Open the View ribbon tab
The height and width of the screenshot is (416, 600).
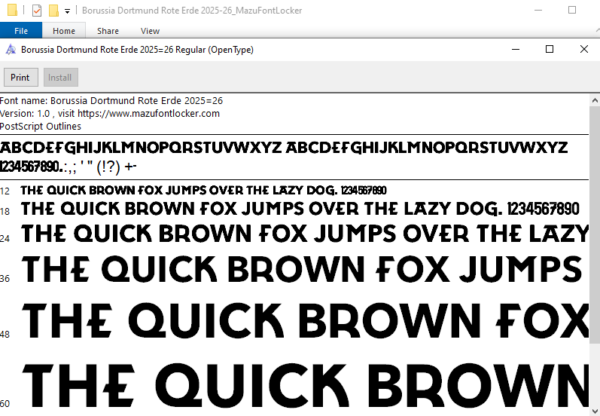pyautogui.click(x=150, y=31)
